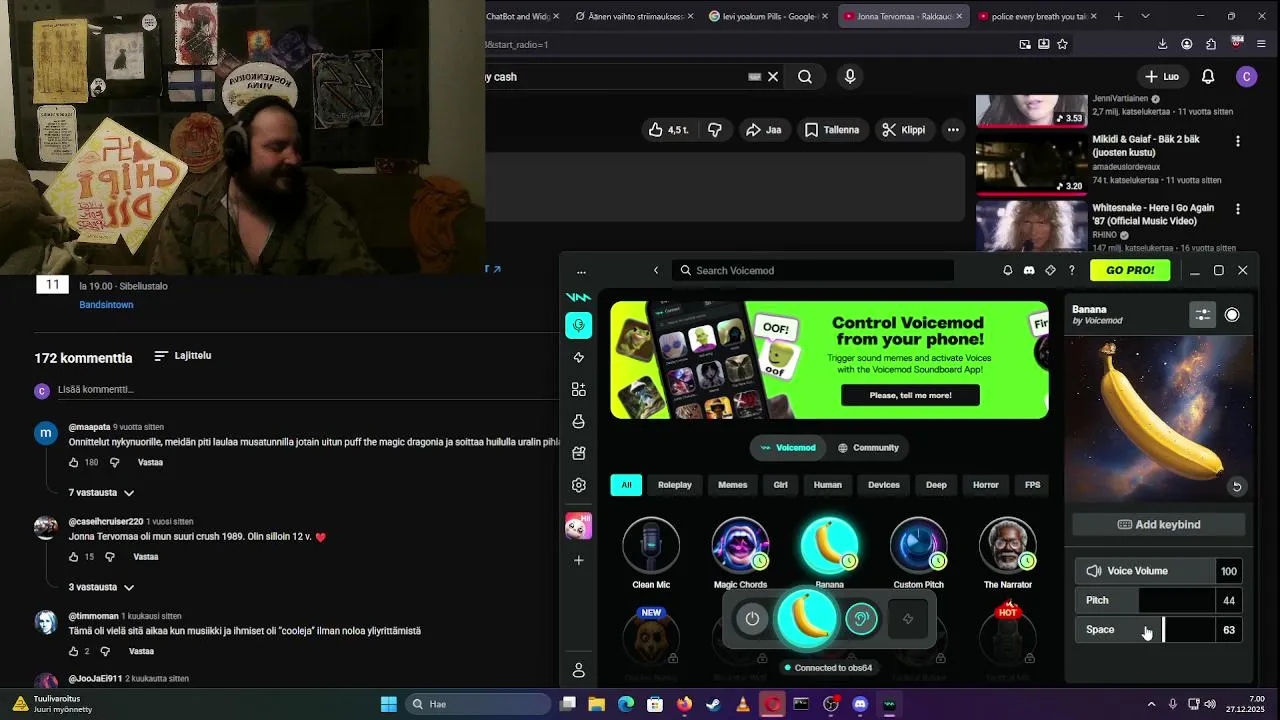The image size is (1280, 720).
Task: Open Voicebox microphone section in Voicemod sidebar
Action: point(579,325)
